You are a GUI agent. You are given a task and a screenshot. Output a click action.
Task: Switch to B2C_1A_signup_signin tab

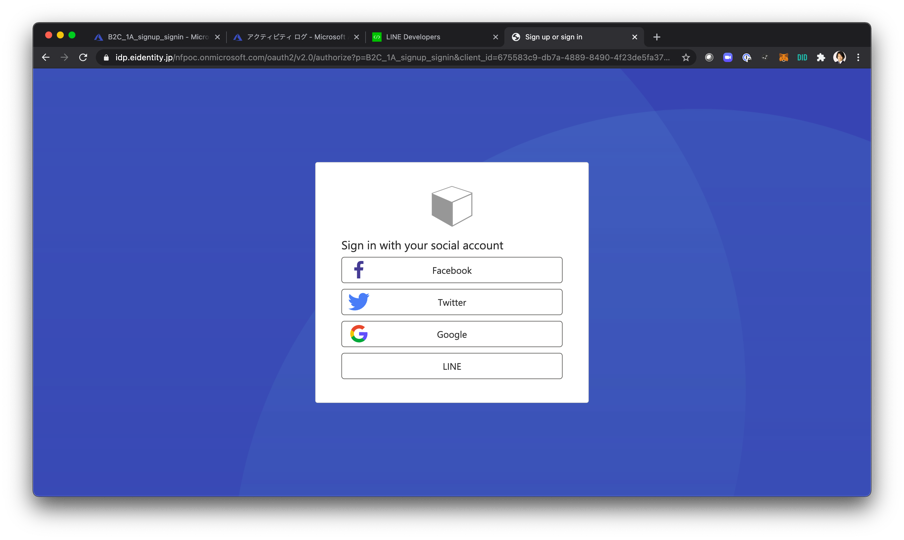point(157,37)
